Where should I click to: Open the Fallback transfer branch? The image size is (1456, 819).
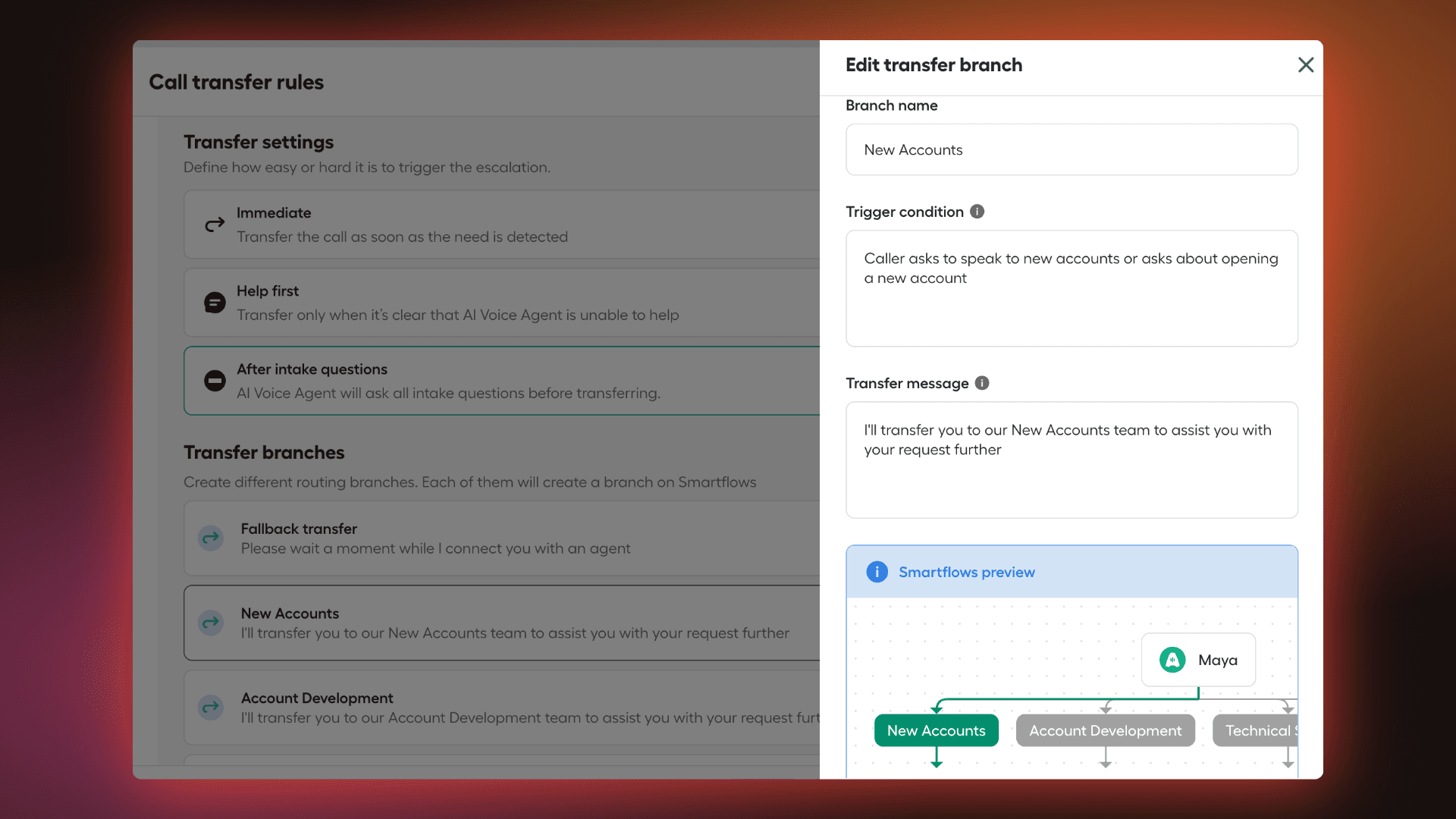502,538
